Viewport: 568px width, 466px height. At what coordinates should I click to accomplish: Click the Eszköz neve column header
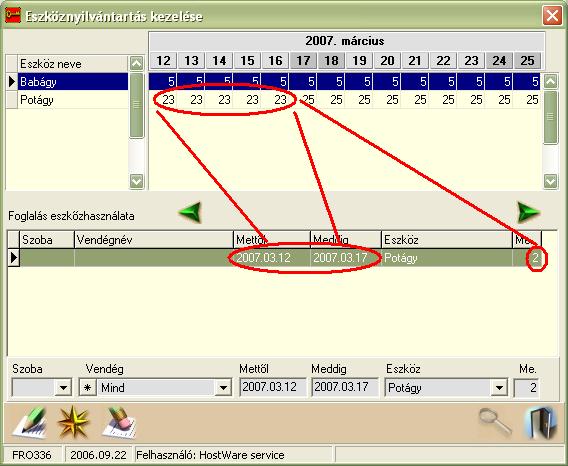click(72, 64)
